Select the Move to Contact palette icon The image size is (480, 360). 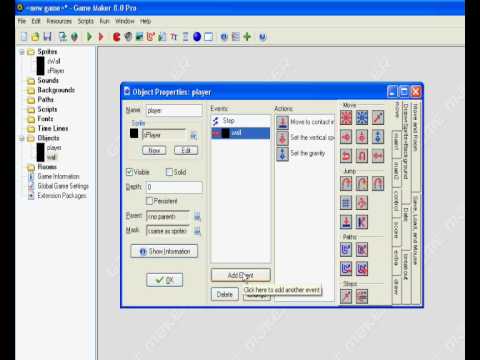point(346,222)
